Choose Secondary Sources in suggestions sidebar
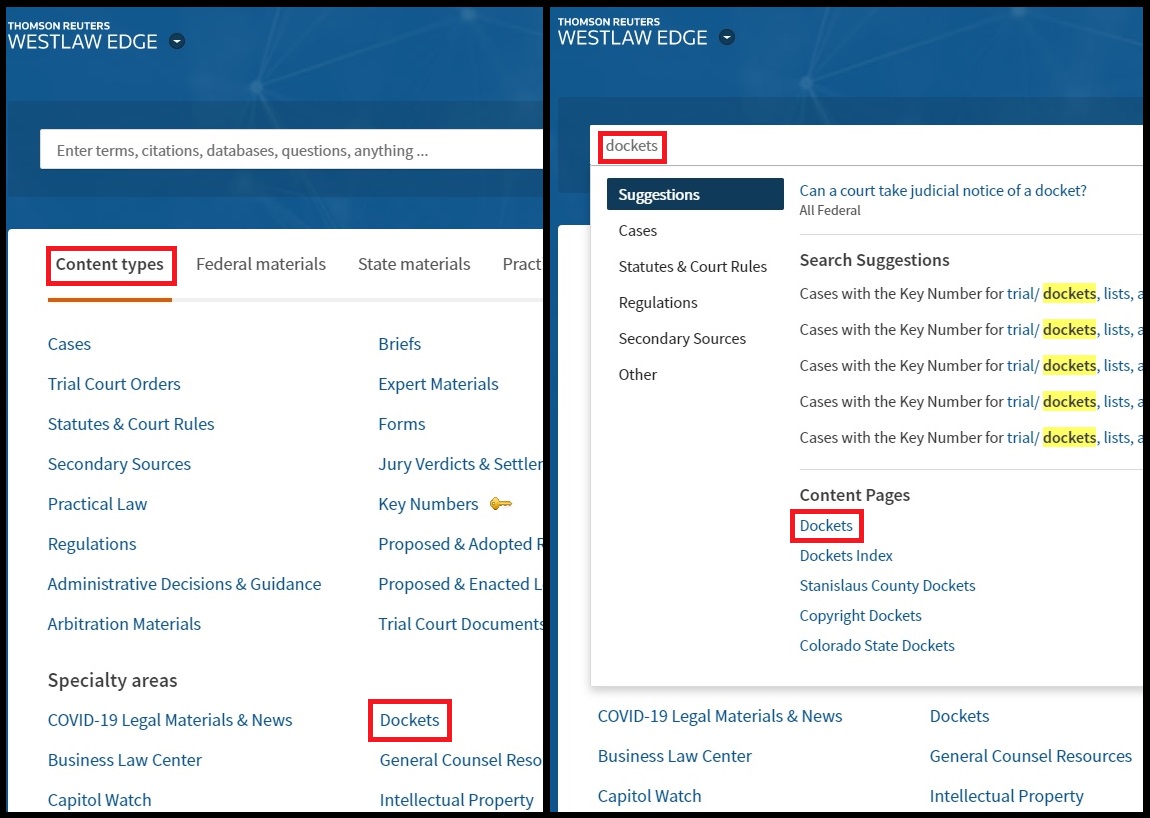Screen dimensions: 1150x818 click(682, 339)
